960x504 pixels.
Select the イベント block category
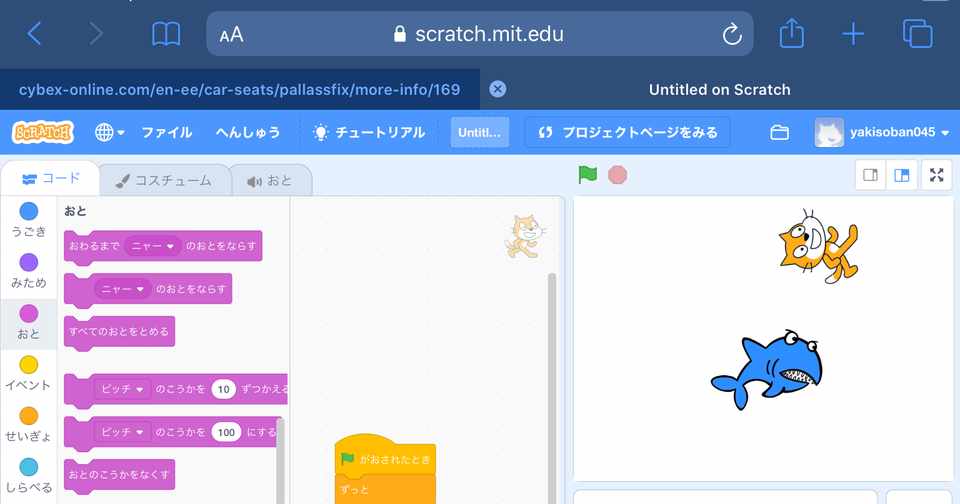(28, 373)
